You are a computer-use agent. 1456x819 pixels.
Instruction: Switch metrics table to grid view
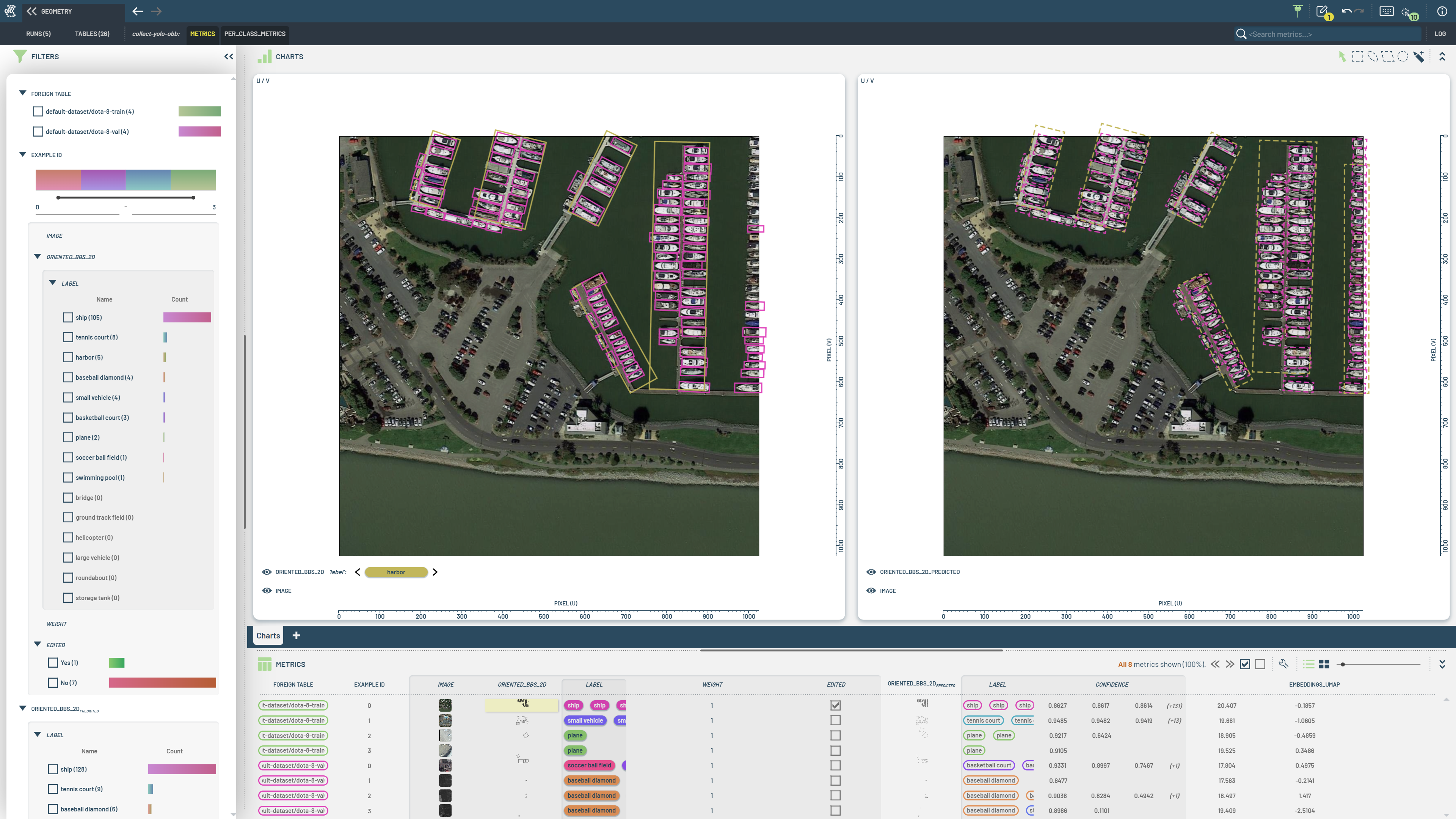1324,664
